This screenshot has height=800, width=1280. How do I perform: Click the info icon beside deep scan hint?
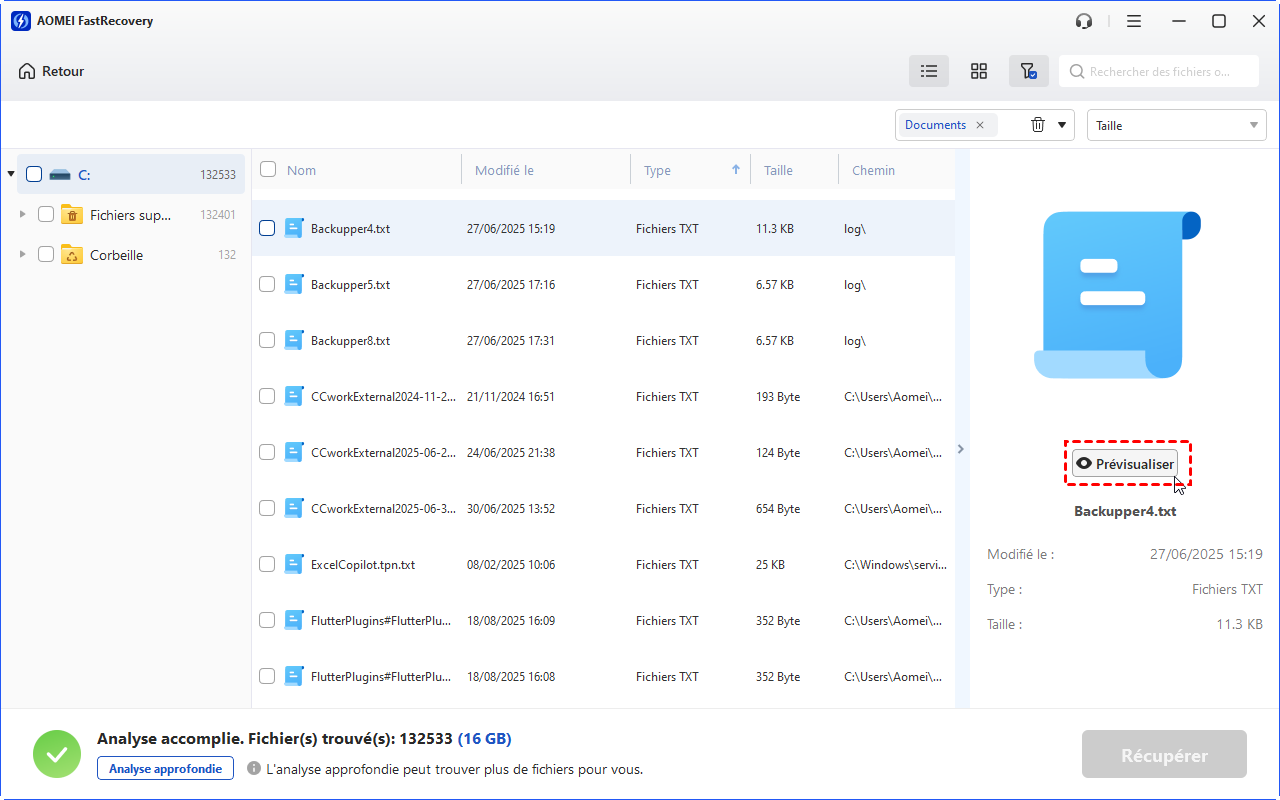254,769
